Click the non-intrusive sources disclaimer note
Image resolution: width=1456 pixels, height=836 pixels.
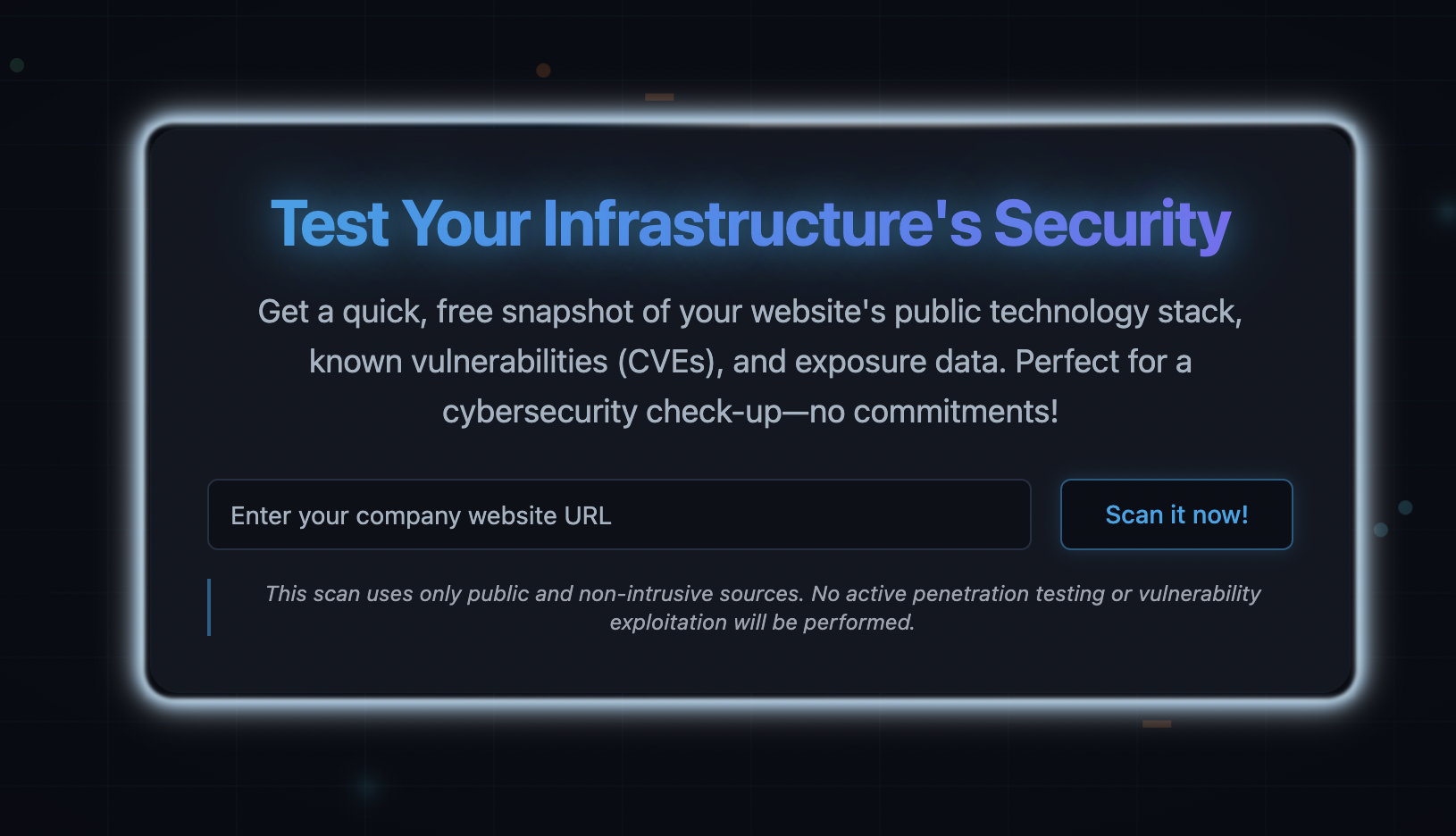(x=762, y=607)
